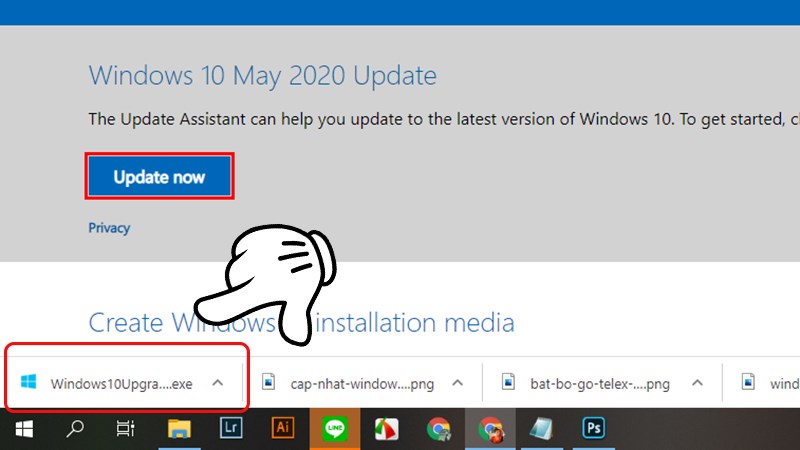Open Adobe Photoshop from the taskbar
This screenshot has width=800, height=450.
[593, 428]
